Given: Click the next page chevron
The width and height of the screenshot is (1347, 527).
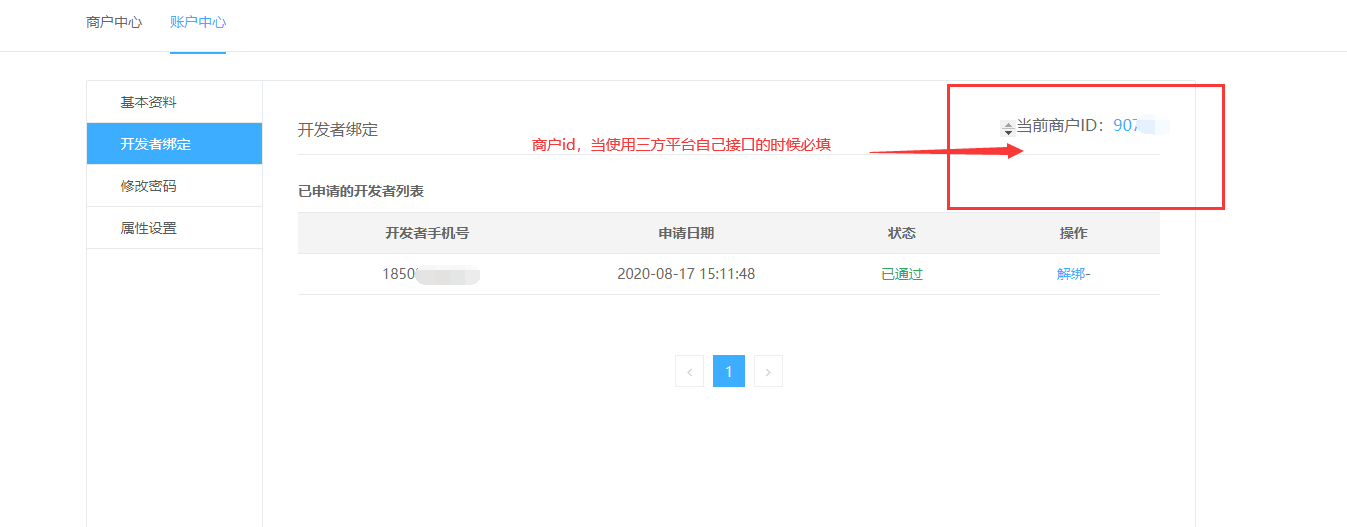Looking at the screenshot, I should click(768, 371).
